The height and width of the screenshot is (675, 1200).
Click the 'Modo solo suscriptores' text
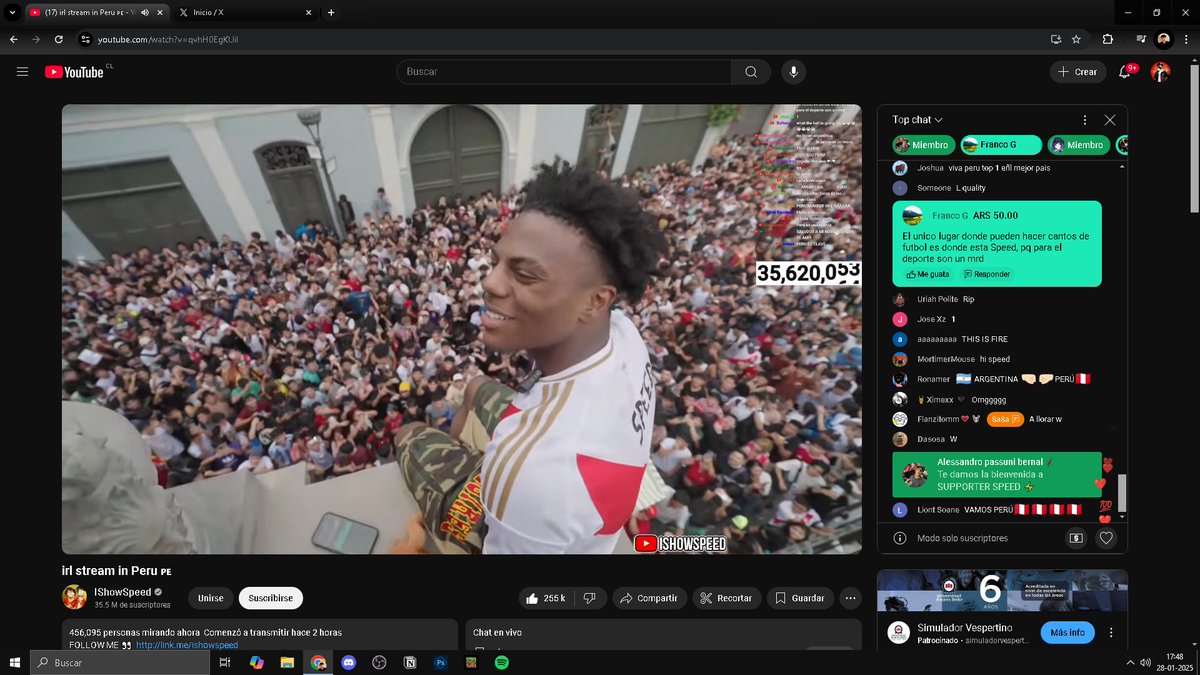pyautogui.click(x=962, y=538)
